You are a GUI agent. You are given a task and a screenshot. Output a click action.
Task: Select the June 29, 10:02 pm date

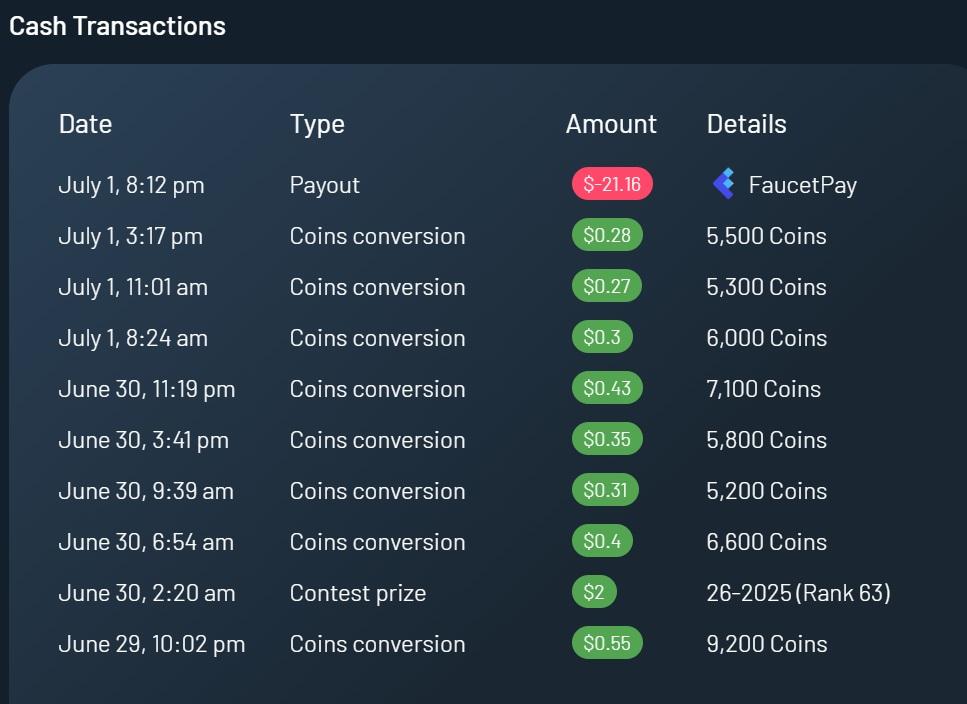[152, 645]
